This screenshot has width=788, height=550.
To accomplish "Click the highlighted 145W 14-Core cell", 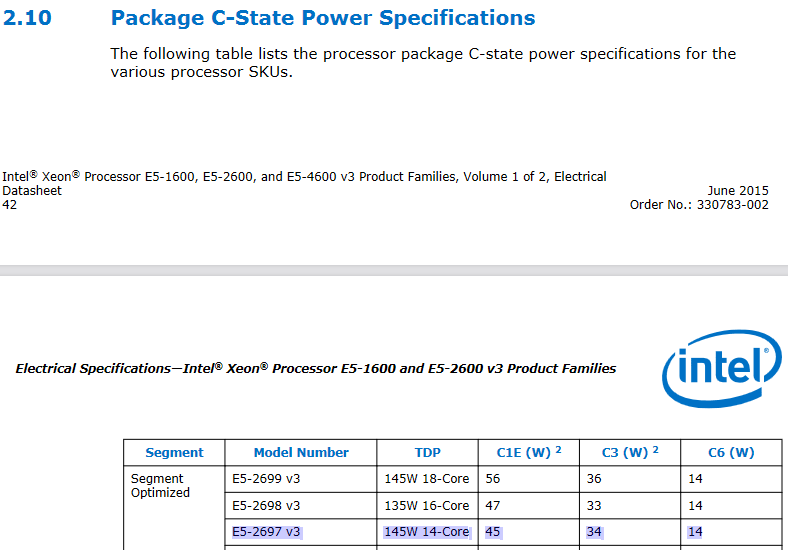I will click(x=426, y=532).
